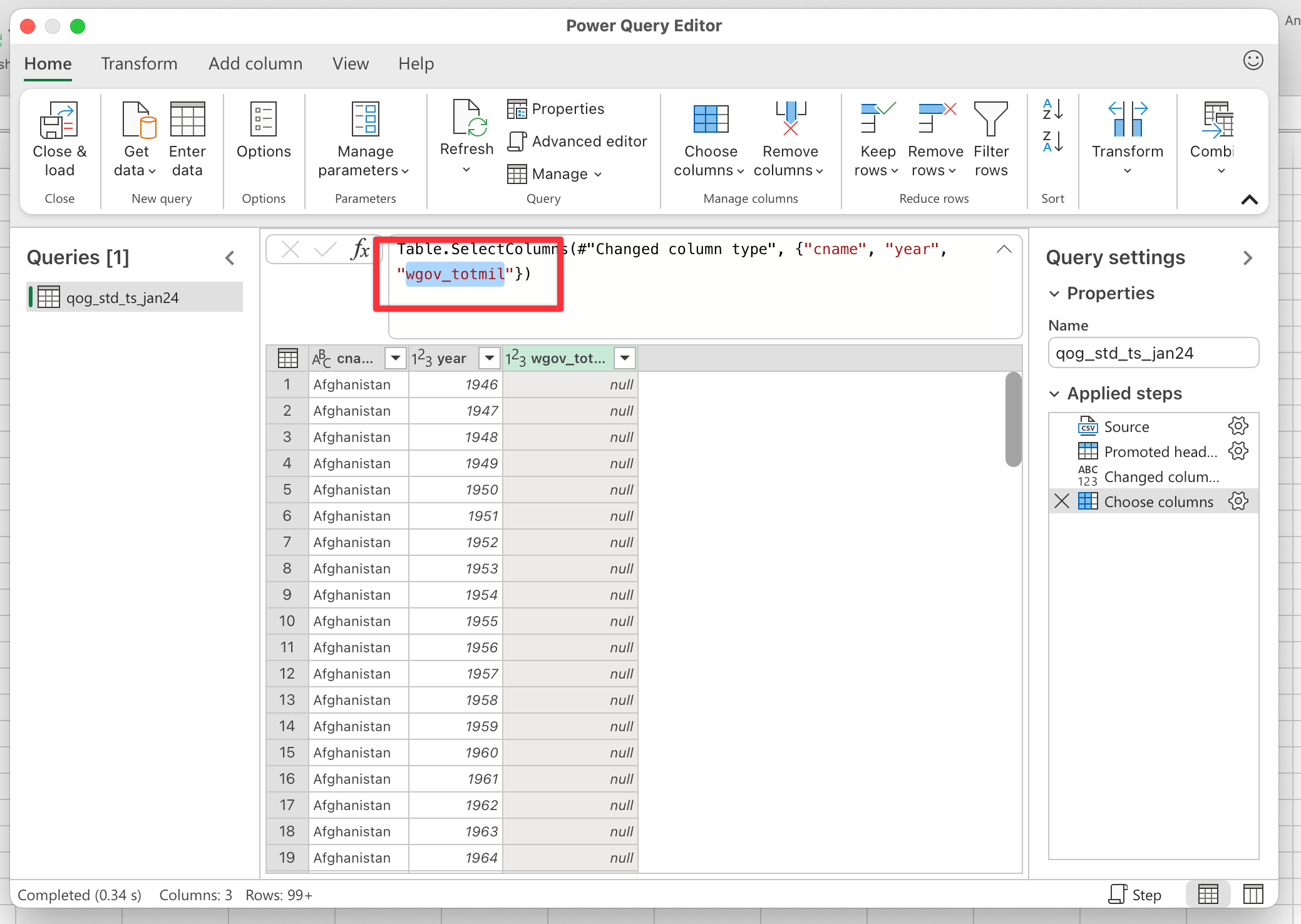The width and height of the screenshot is (1301, 924).
Task: Open cname column filter dropdown
Action: [395, 358]
